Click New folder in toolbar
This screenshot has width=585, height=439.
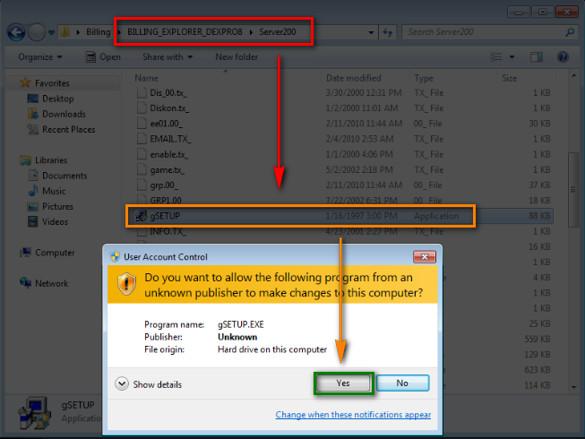(237, 57)
